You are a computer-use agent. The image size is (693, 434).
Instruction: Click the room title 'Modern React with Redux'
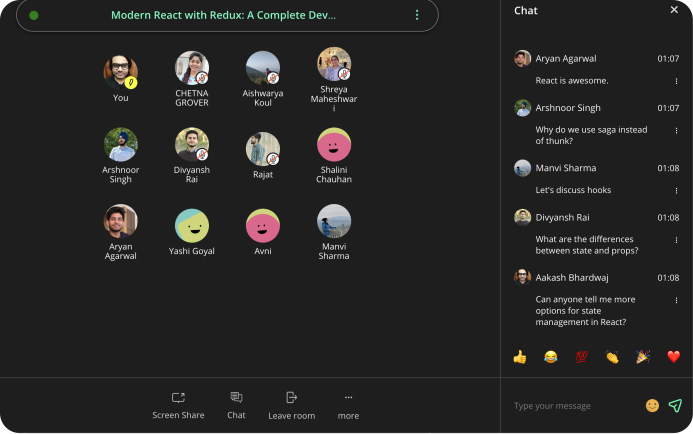[223, 15]
